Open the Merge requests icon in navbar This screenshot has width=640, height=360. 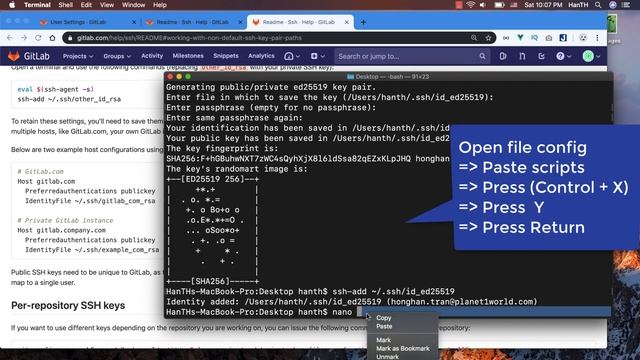tap(522, 56)
